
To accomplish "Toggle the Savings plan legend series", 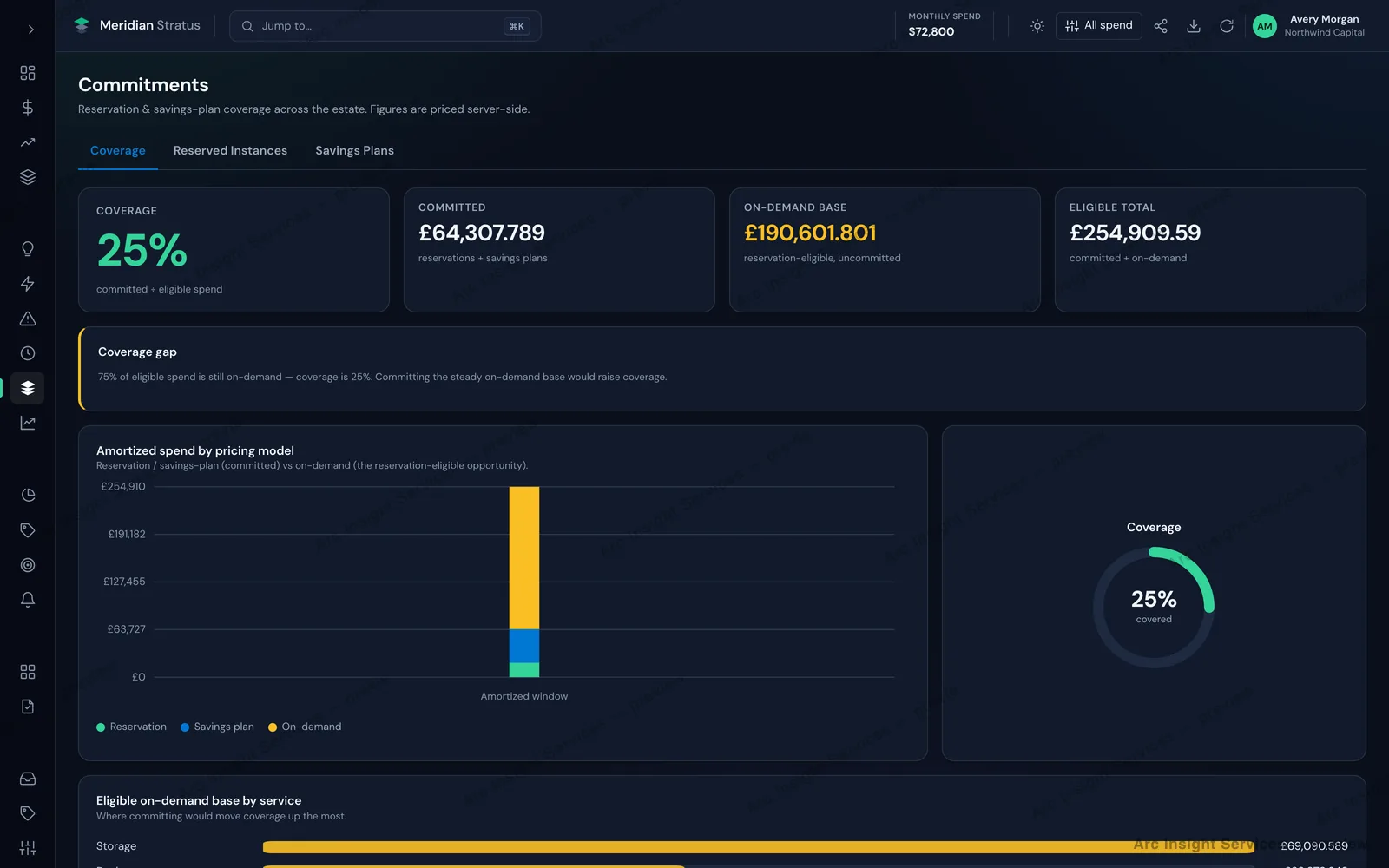I will 217,727.
